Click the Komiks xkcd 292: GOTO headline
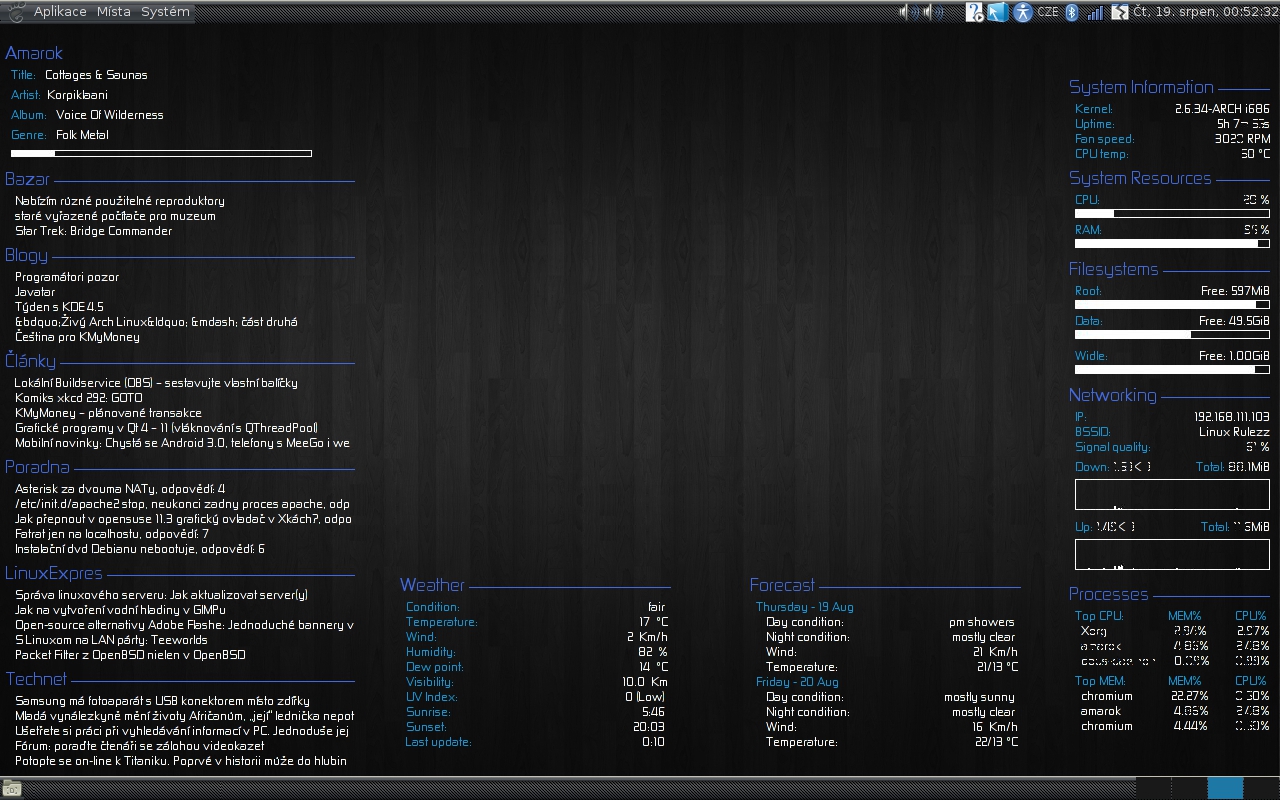The height and width of the screenshot is (800, 1280). click(78, 398)
